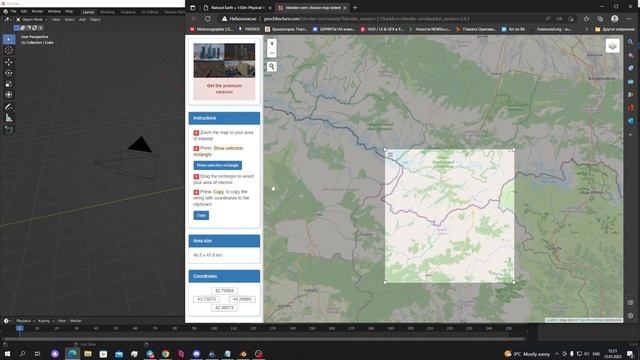Screen dimensions: 640x360
Task: Select the Scale tool in Blender toolbar
Action: click(9, 84)
